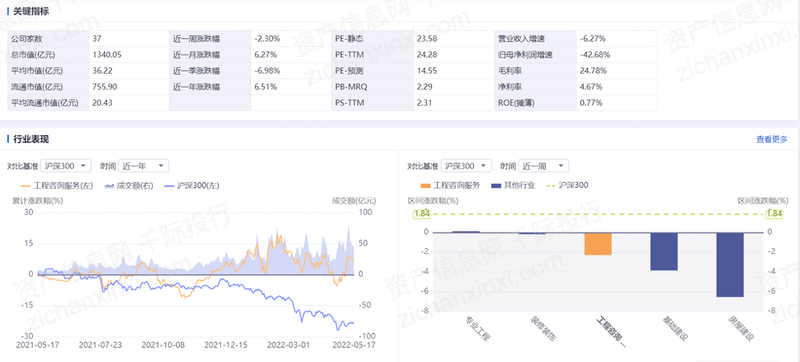Click dashed green 沪深300 legend marker
The width and height of the screenshot is (800, 362).
551,186
